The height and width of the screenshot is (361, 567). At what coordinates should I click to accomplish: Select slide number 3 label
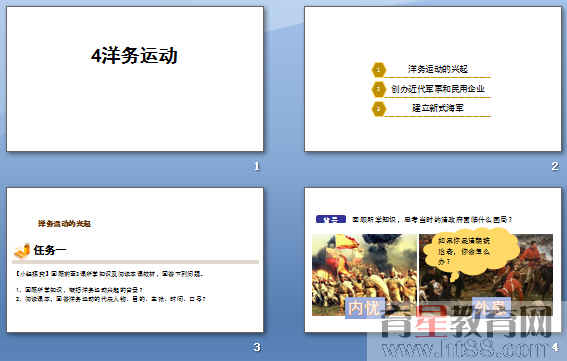pyautogui.click(x=257, y=347)
